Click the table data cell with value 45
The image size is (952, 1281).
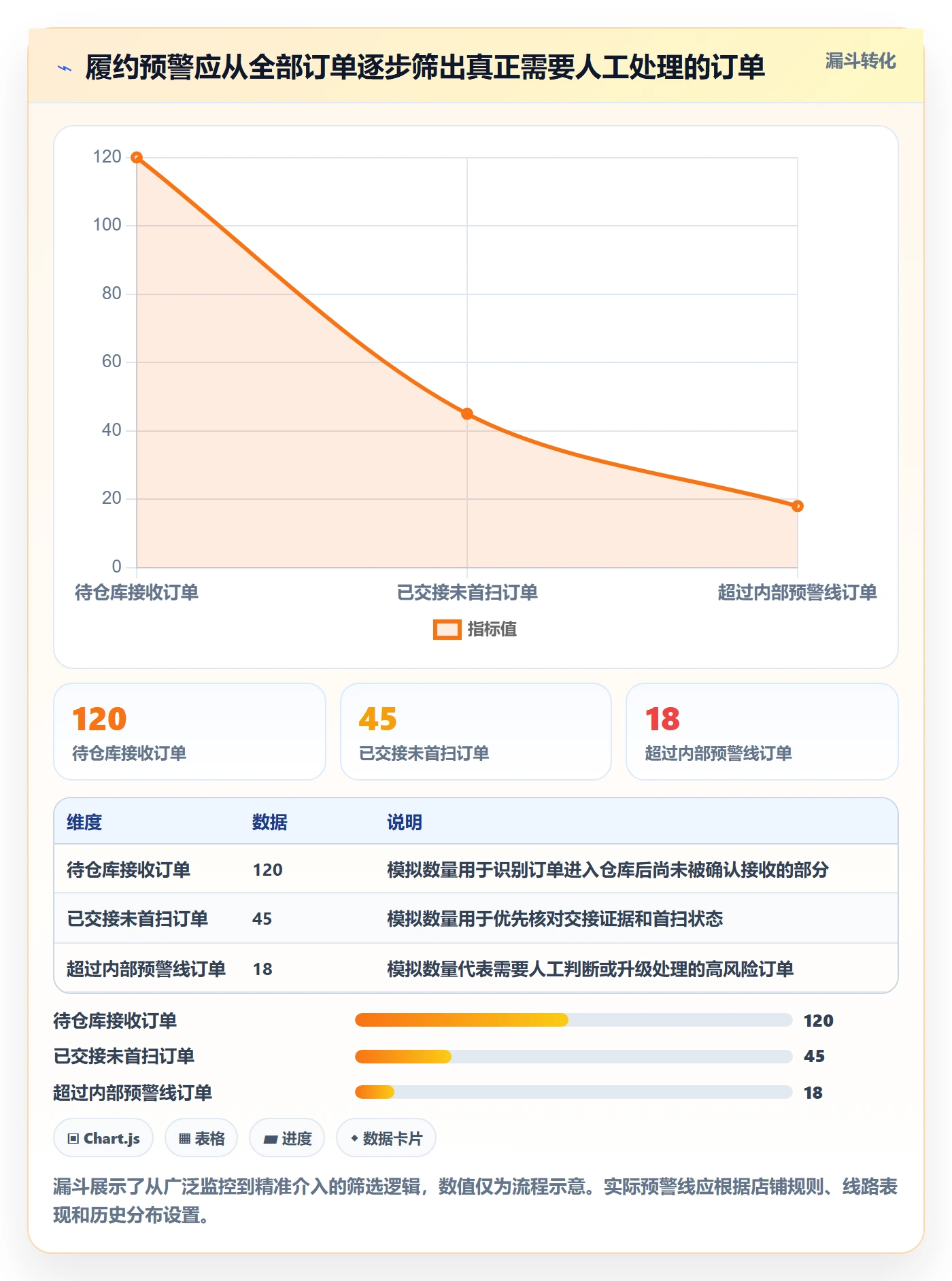pos(262,919)
